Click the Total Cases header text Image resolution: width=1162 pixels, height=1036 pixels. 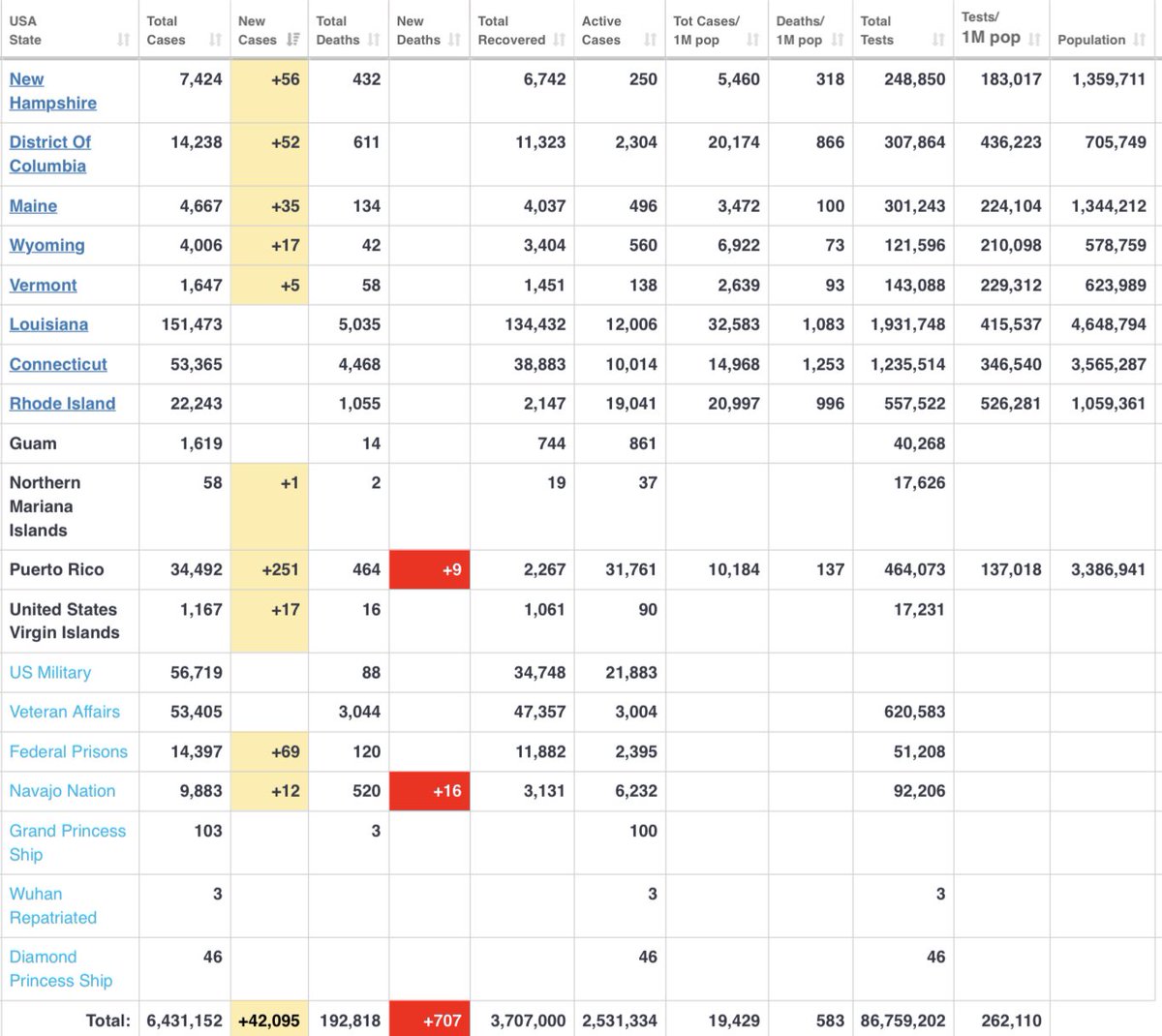click(166, 30)
